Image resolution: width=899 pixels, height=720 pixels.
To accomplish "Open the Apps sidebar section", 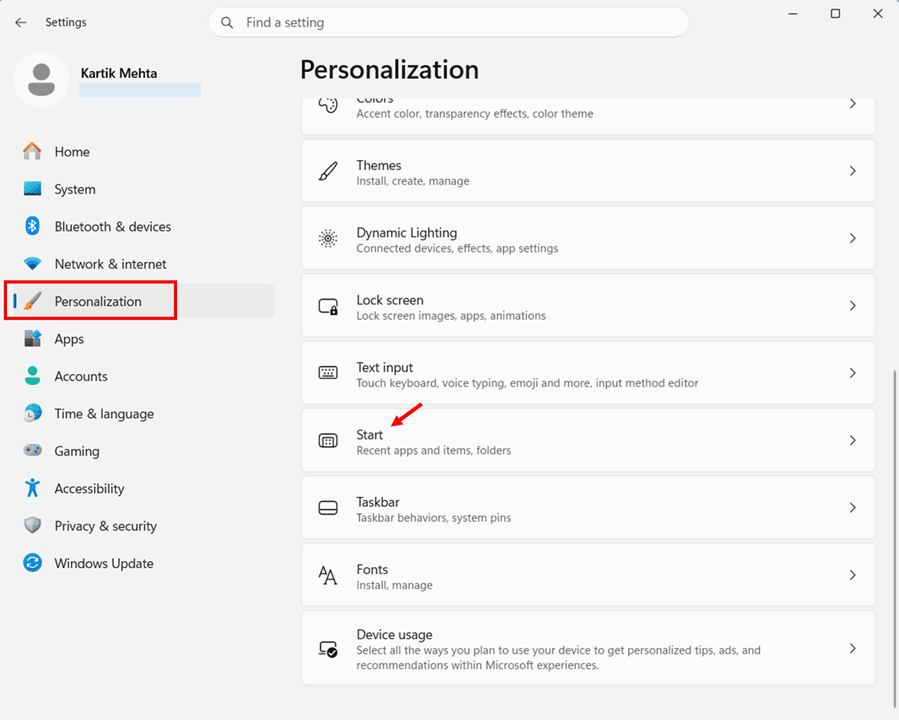I will pos(69,339).
